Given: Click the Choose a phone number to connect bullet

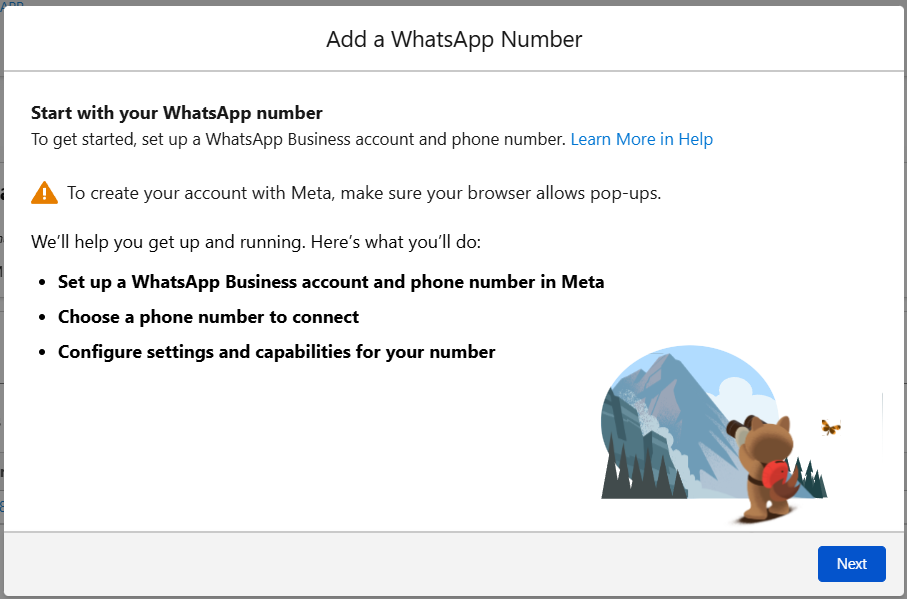Looking at the screenshot, I should 208,317.
